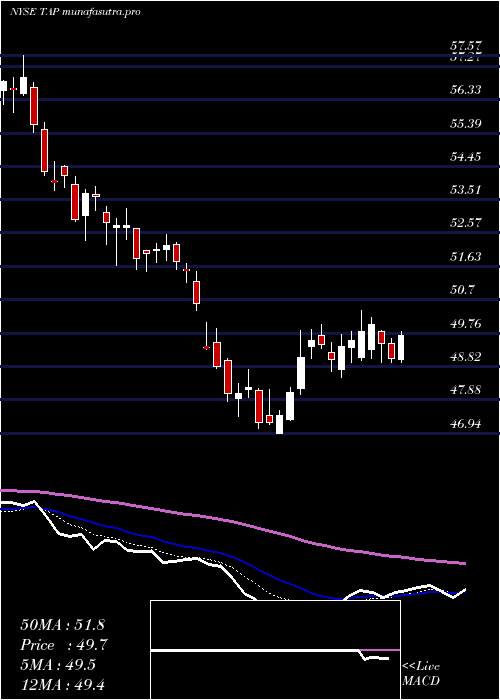Select the 47.88 price level label

(466, 390)
